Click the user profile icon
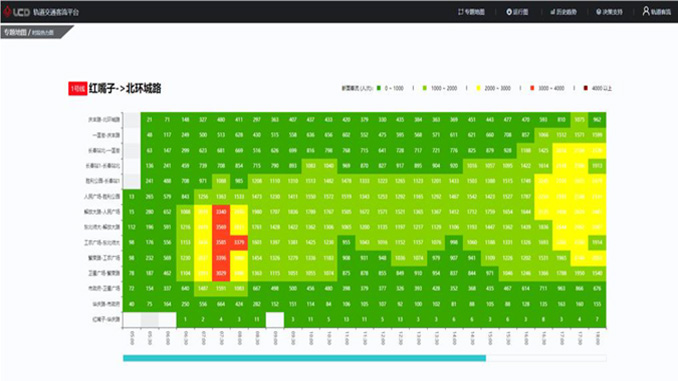The image size is (678, 381). (x=646, y=11)
